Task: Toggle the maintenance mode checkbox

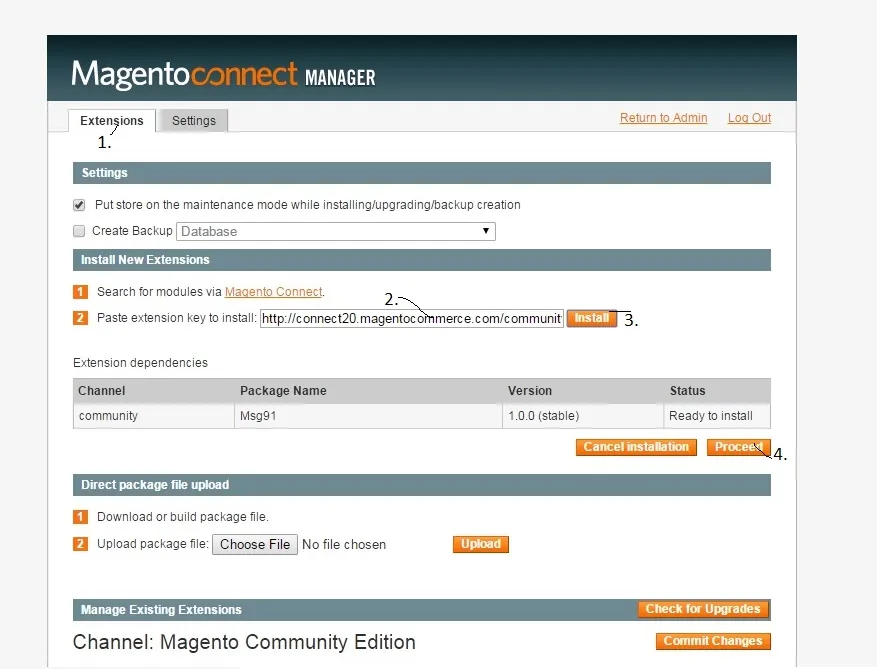Action: tap(79, 205)
